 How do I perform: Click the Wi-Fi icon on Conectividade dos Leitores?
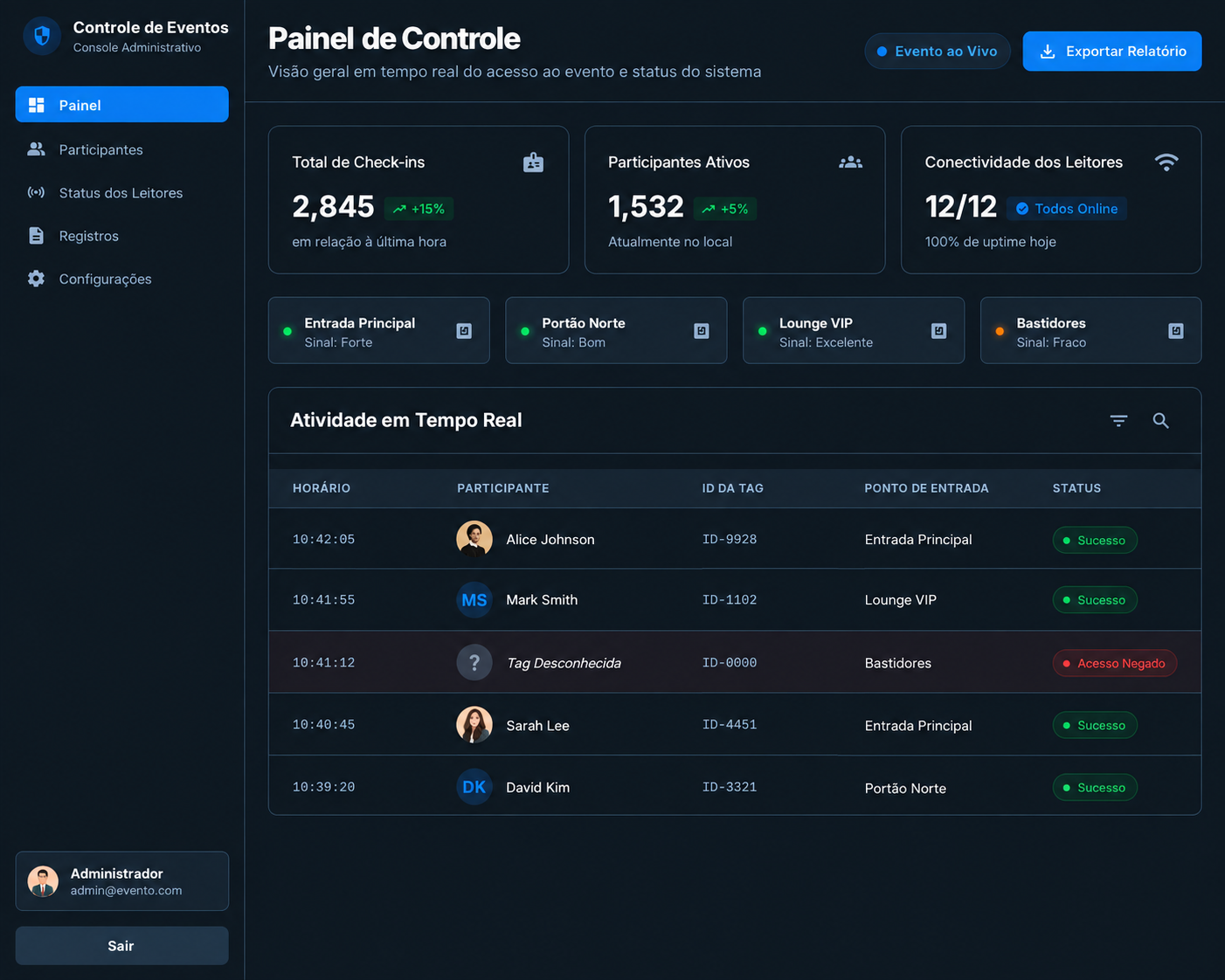click(1166, 162)
